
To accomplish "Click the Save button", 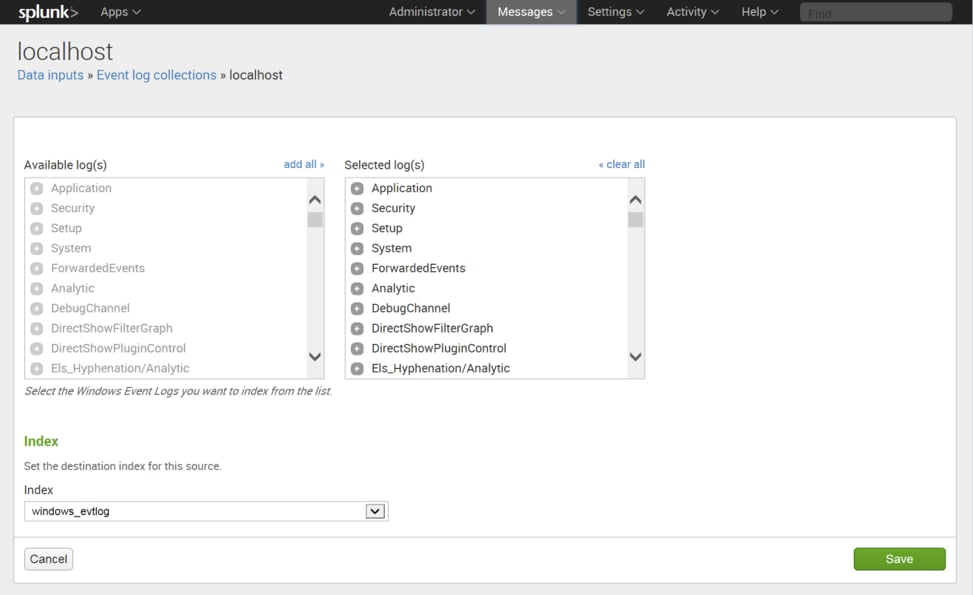I will (899, 559).
